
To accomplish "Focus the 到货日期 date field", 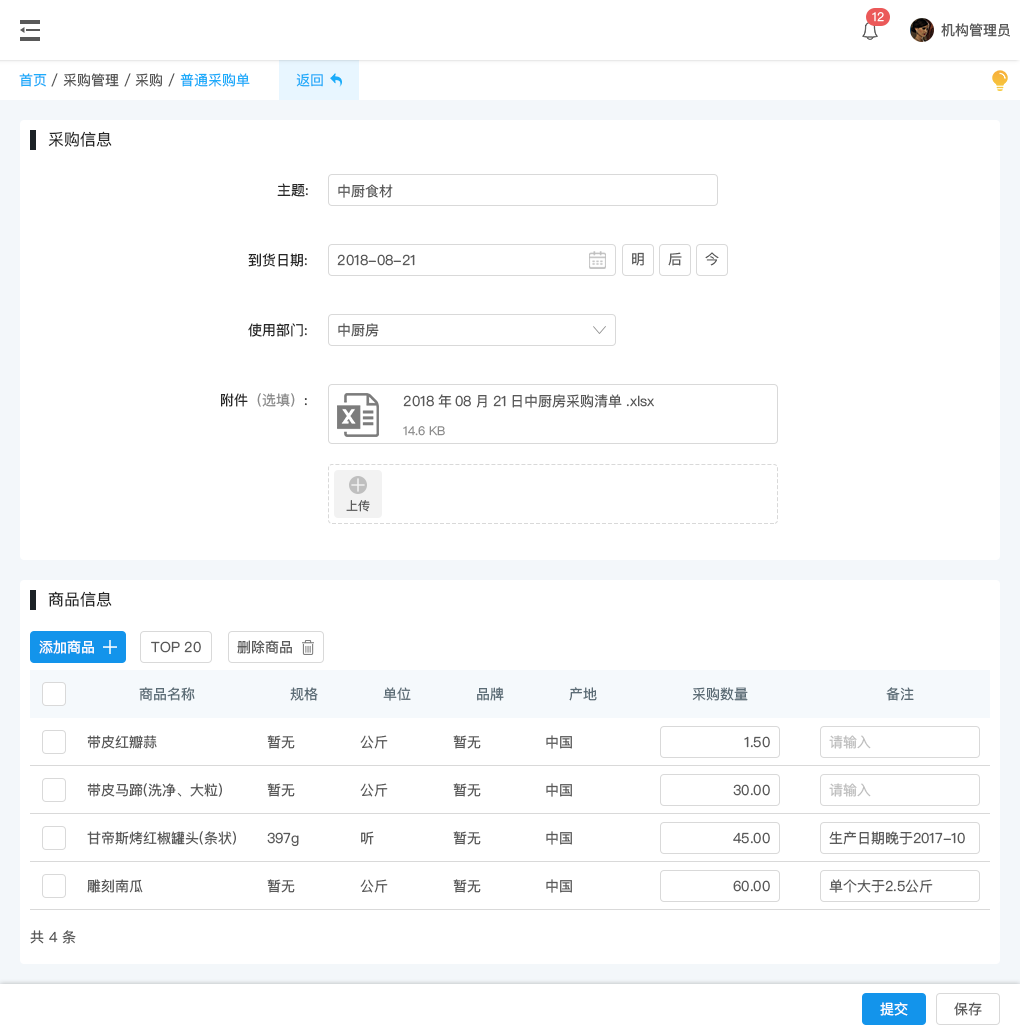I will tap(472, 260).
